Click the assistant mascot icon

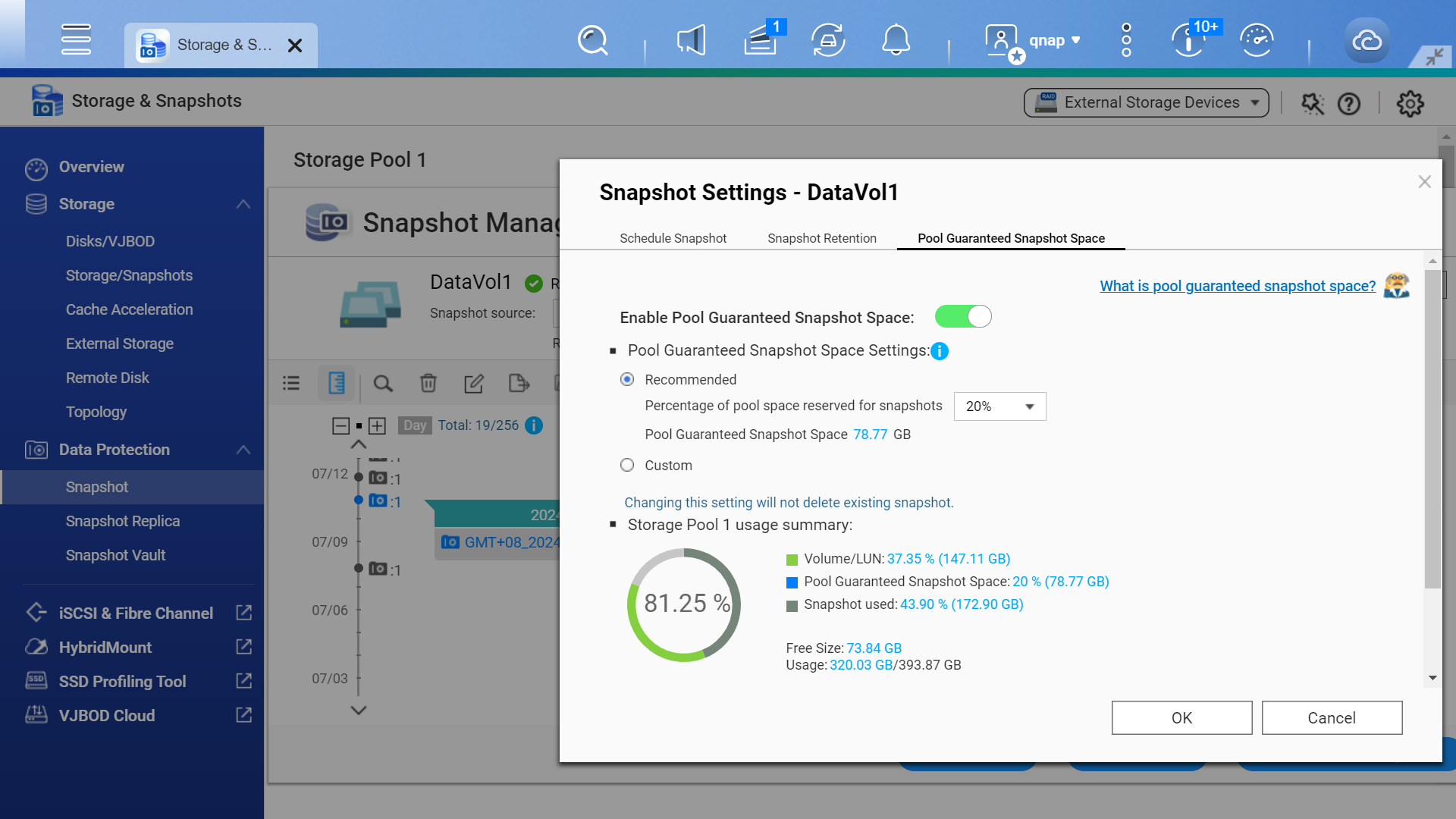click(1396, 286)
